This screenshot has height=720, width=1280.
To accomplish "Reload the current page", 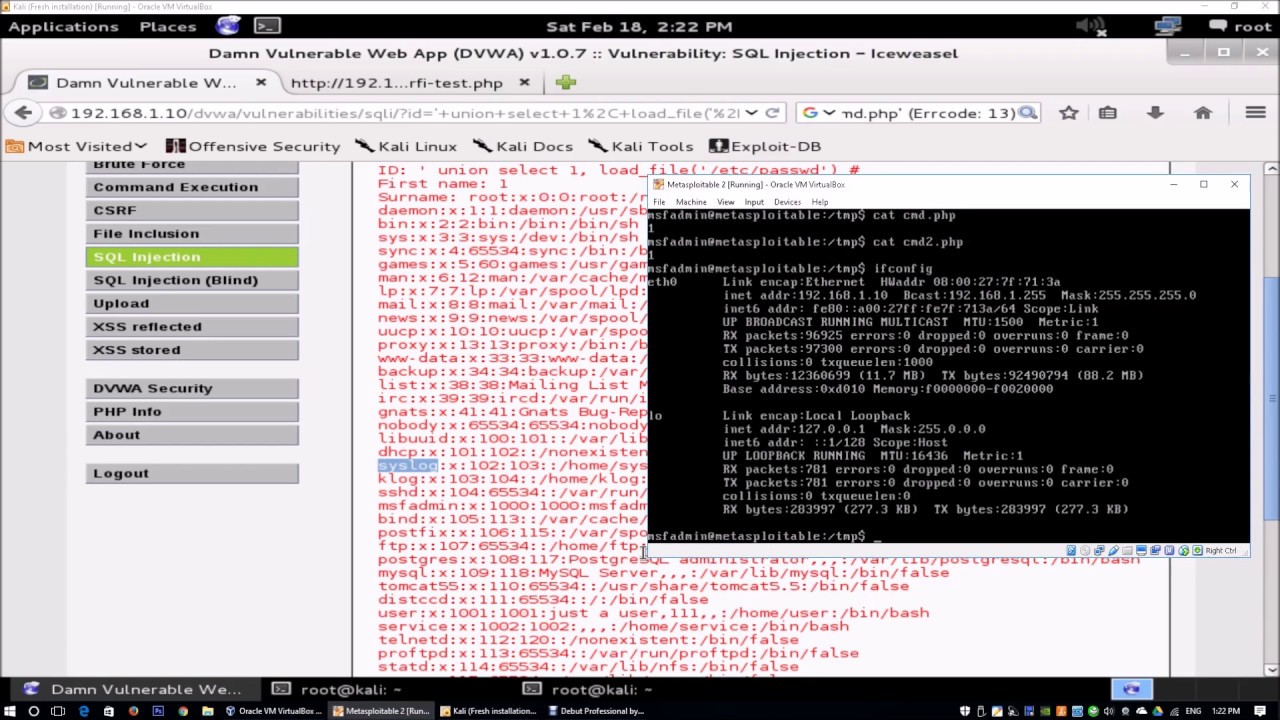I will 772,113.
